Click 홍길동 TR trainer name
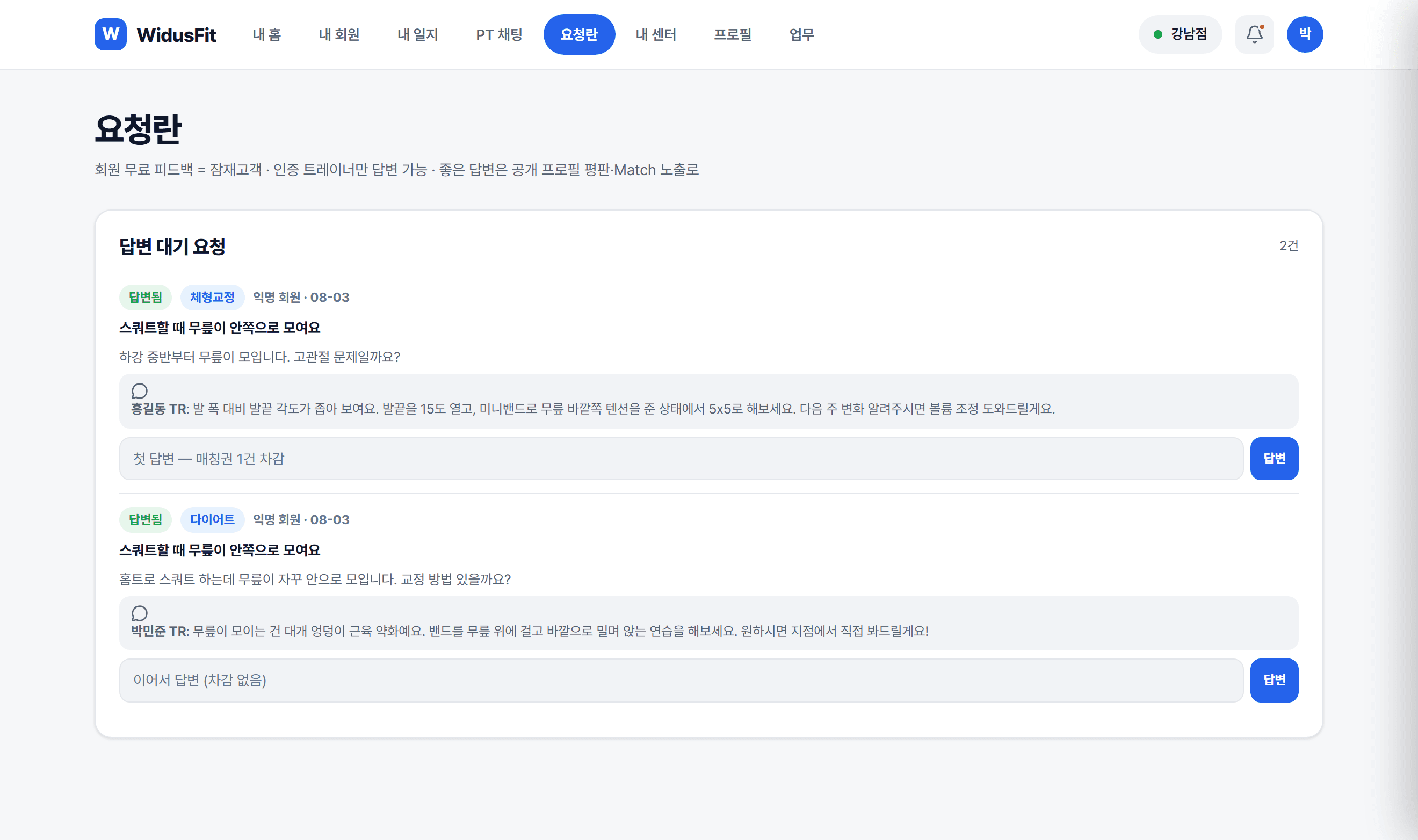This screenshot has height=840, width=1418. tap(158, 409)
